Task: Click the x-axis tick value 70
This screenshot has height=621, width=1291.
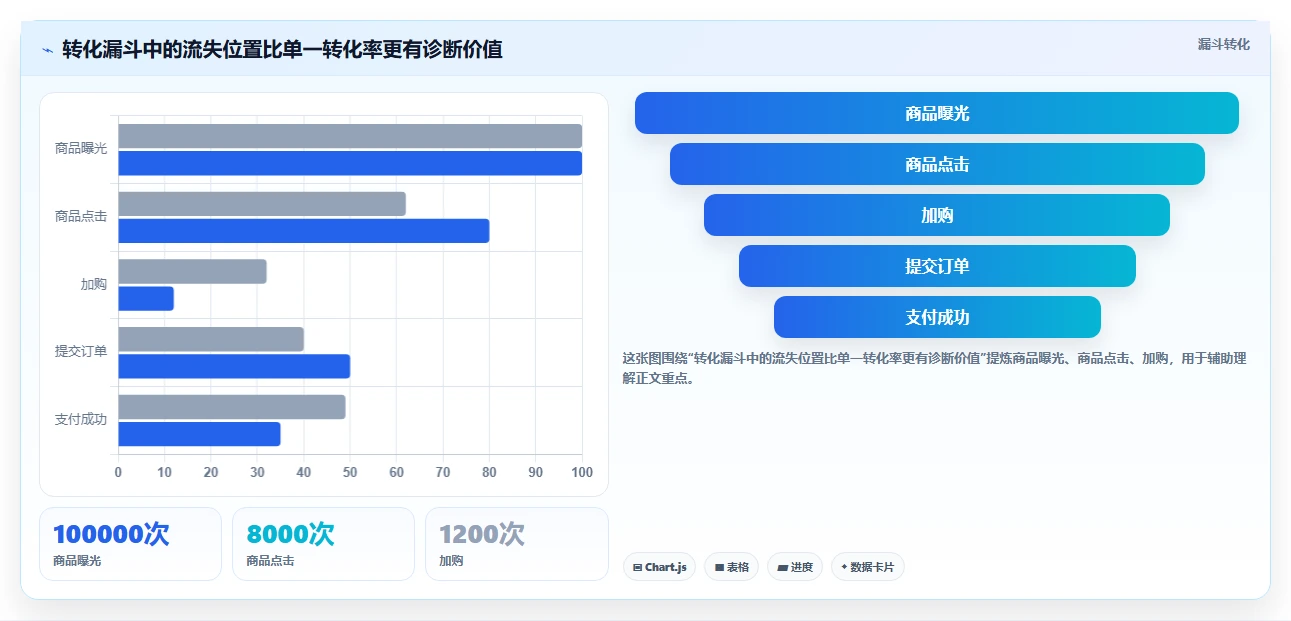Action: (x=443, y=472)
